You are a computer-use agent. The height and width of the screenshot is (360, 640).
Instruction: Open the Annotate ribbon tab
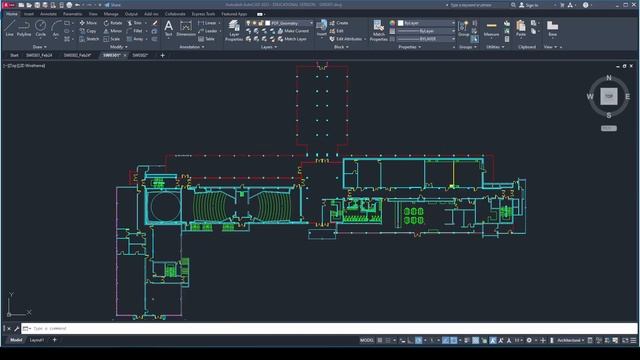pyautogui.click(x=48, y=14)
